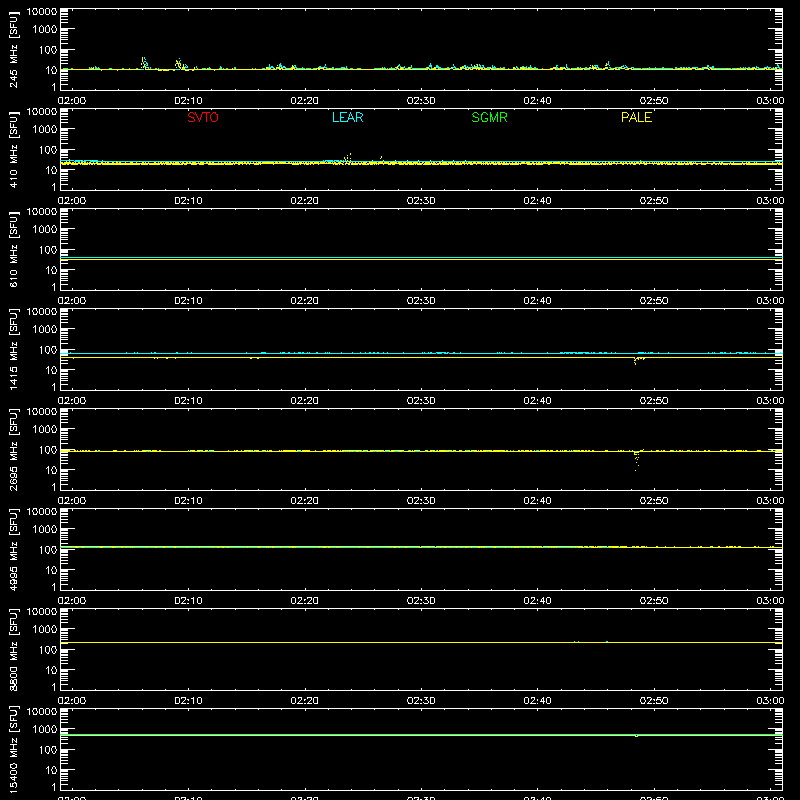Image resolution: width=800 pixels, height=800 pixels.
Task: Click 02:30 tick under the 245 MHz plot
Action: (421, 101)
